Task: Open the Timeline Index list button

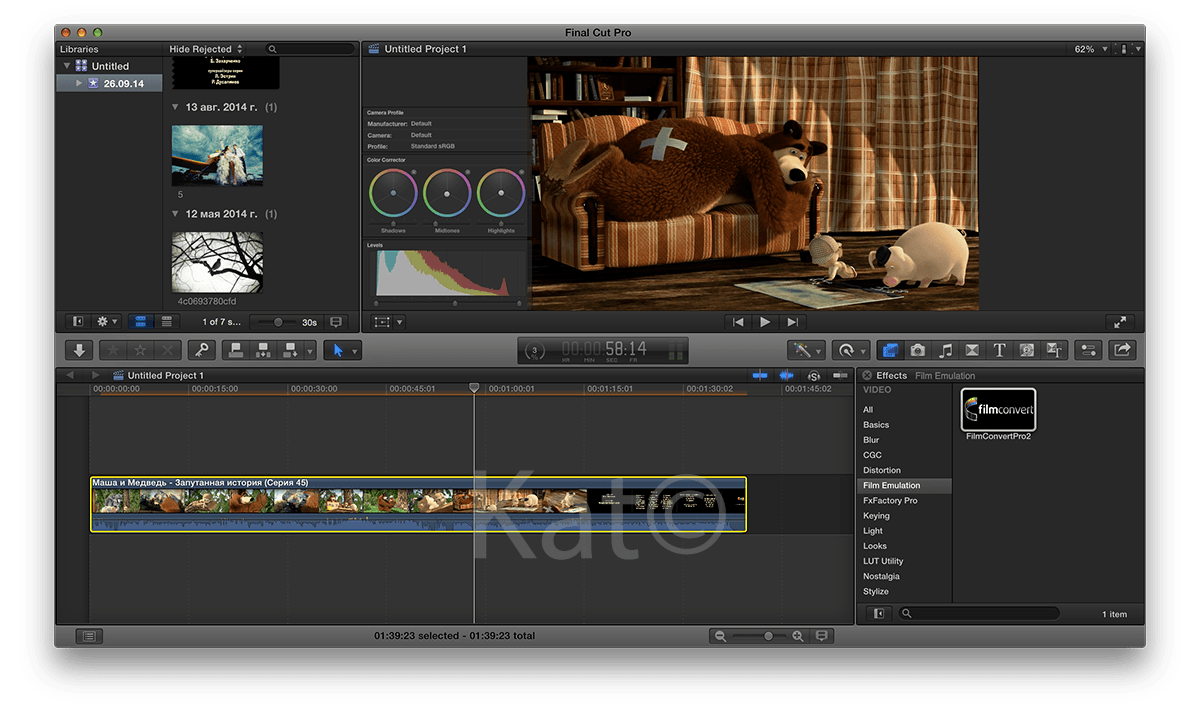Action: tap(88, 636)
